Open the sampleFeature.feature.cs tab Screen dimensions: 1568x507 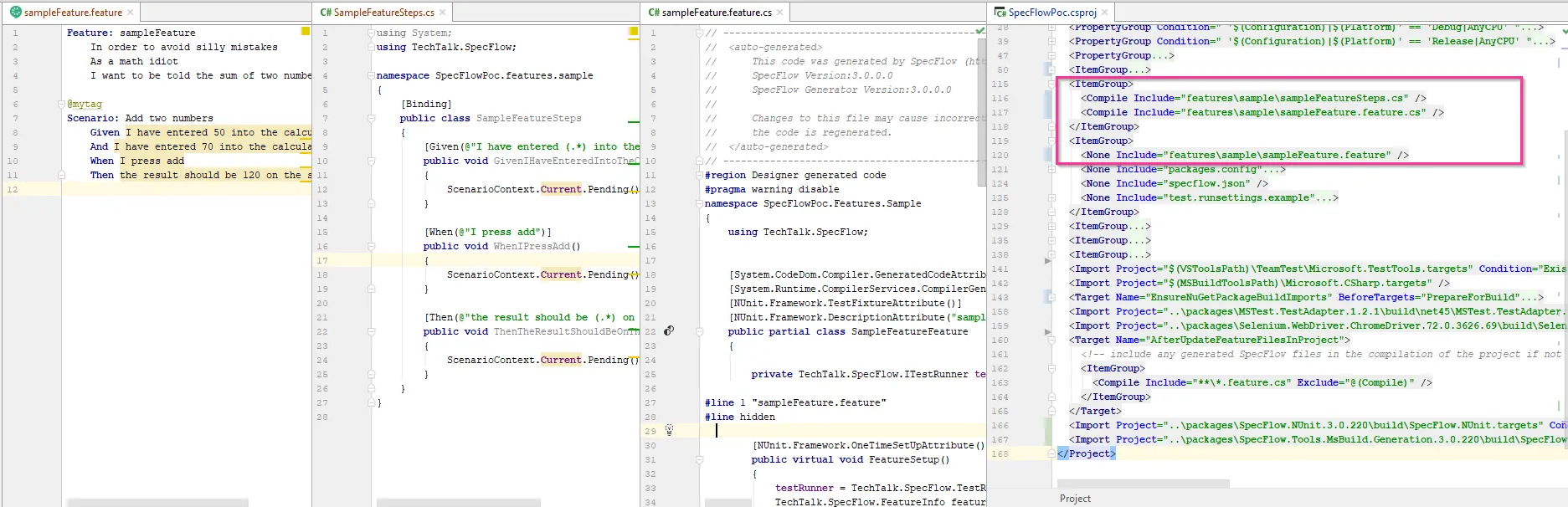coord(716,13)
